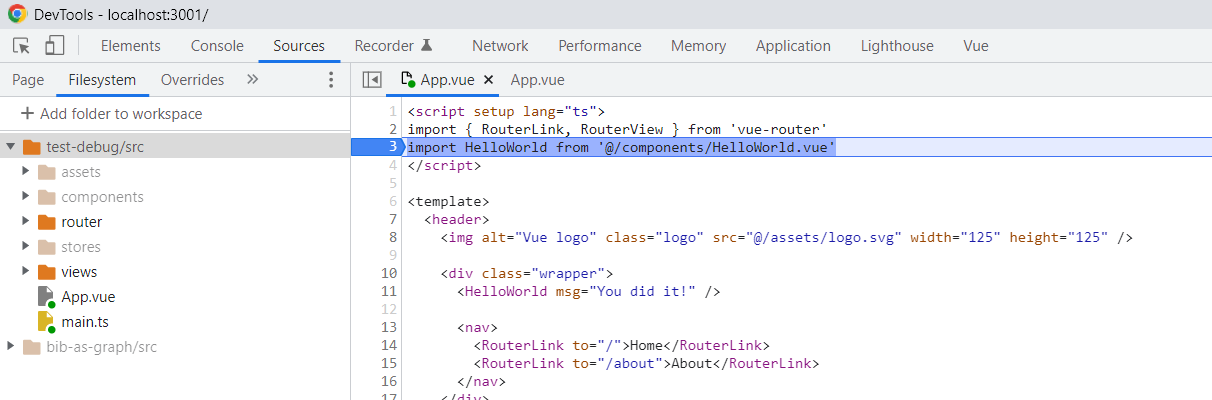Open the Overrides navigator tab
Viewport: 1212px width, 400px height.
tap(192, 80)
